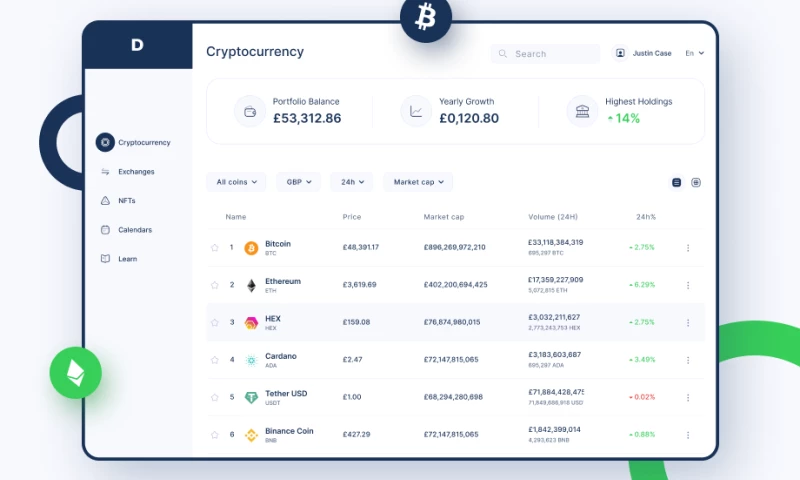This screenshot has width=800, height=480.
Task: Click Portfolio Balance value £53,312.86
Action: point(307,118)
